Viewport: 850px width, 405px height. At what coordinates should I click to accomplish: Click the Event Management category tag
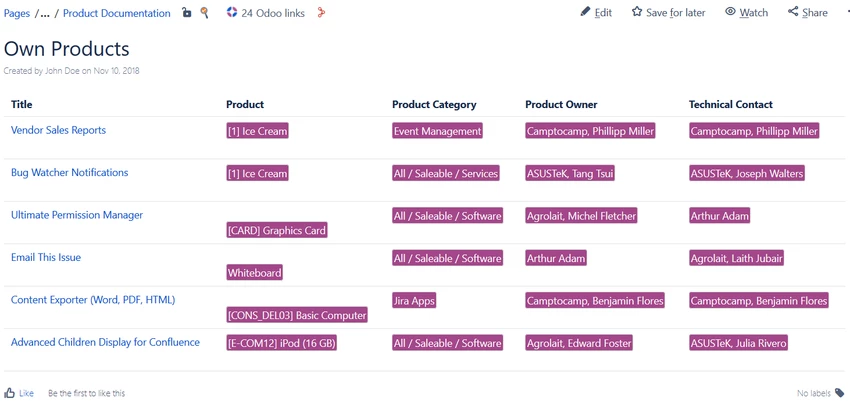pyautogui.click(x=437, y=131)
